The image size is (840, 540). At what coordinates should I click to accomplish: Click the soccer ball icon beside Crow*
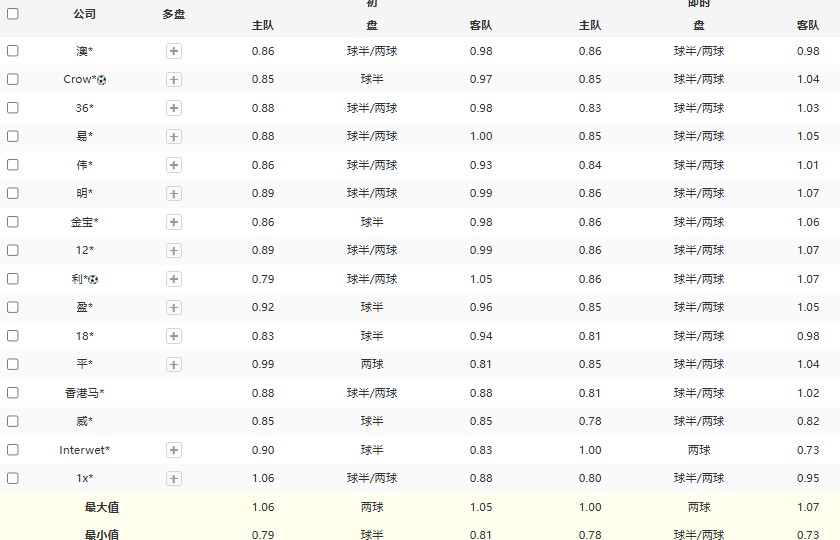pyautogui.click(x=101, y=80)
